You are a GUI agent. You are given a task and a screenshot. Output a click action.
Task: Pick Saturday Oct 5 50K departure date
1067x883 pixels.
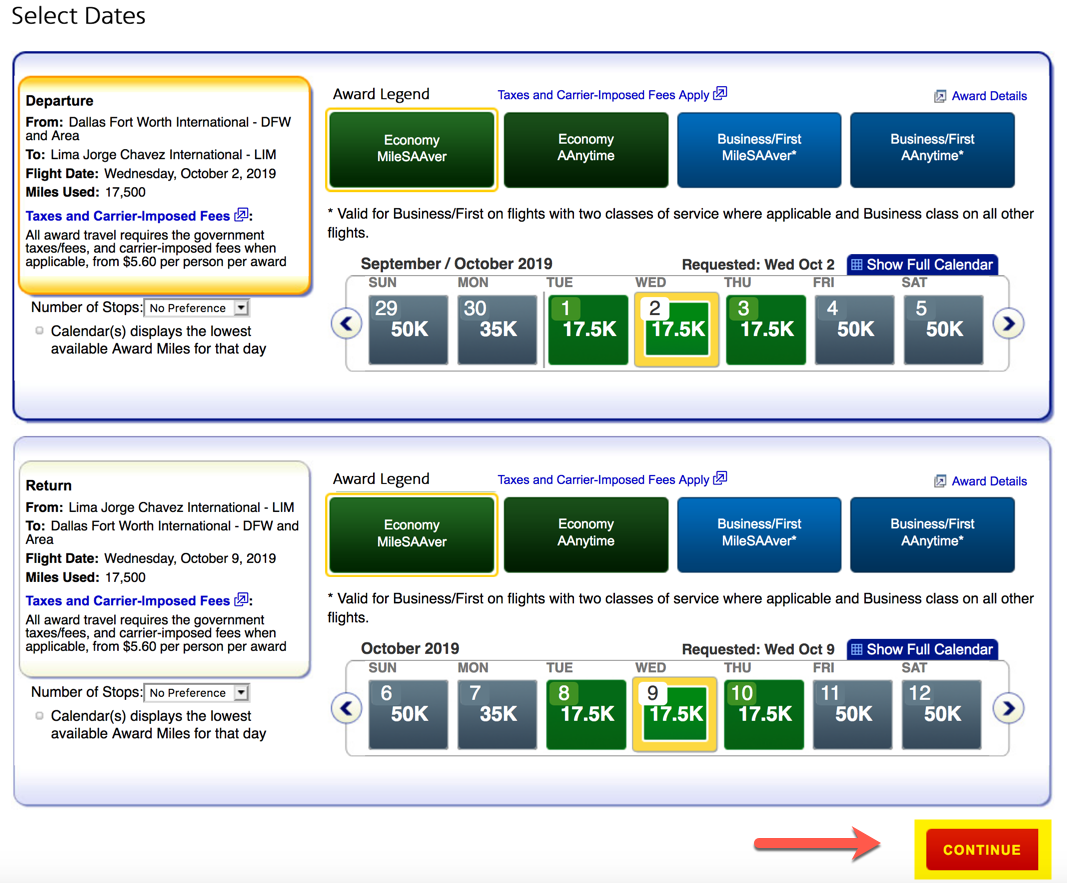tap(943, 330)
